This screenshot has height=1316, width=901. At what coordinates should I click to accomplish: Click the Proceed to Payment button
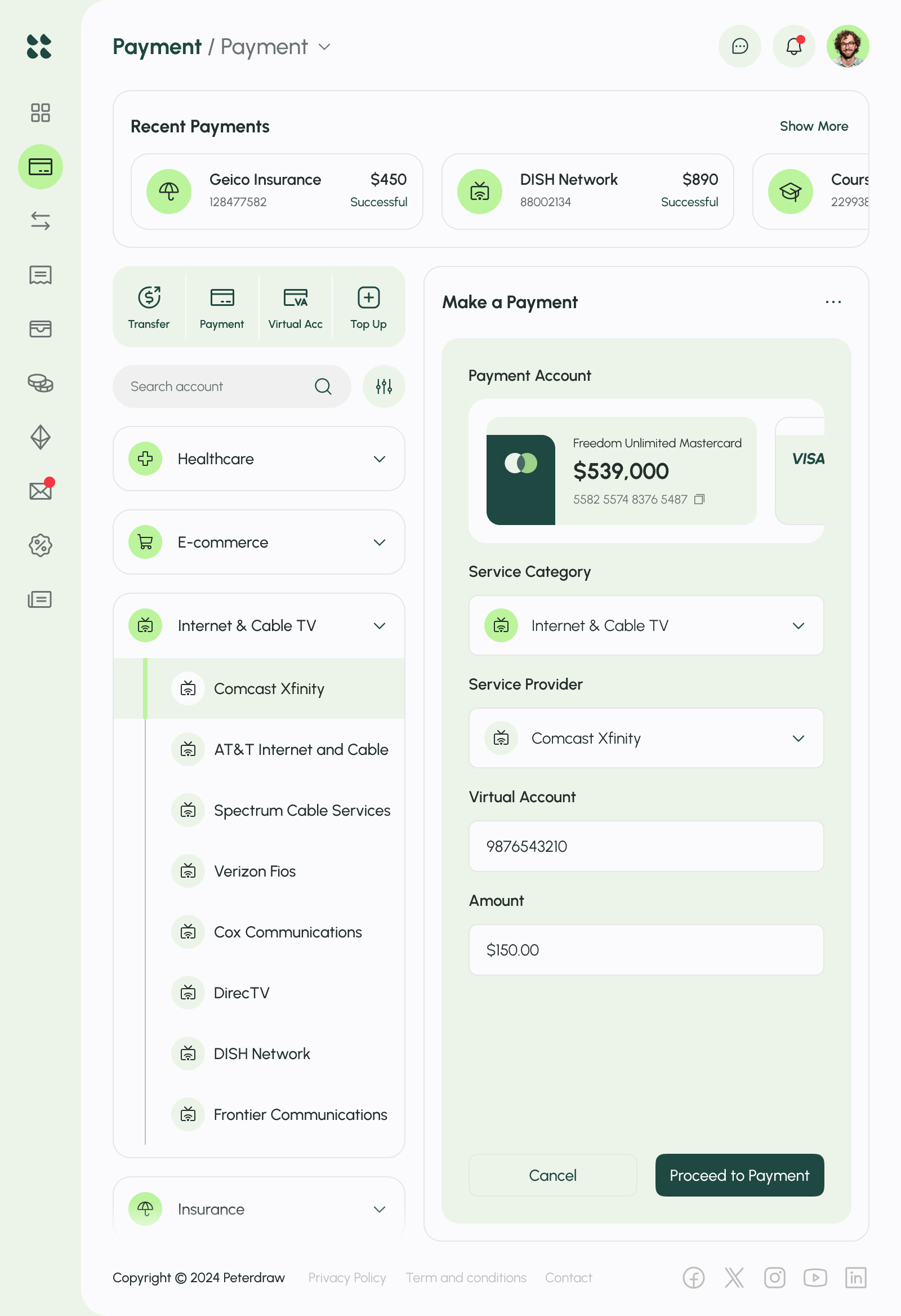739,1175
